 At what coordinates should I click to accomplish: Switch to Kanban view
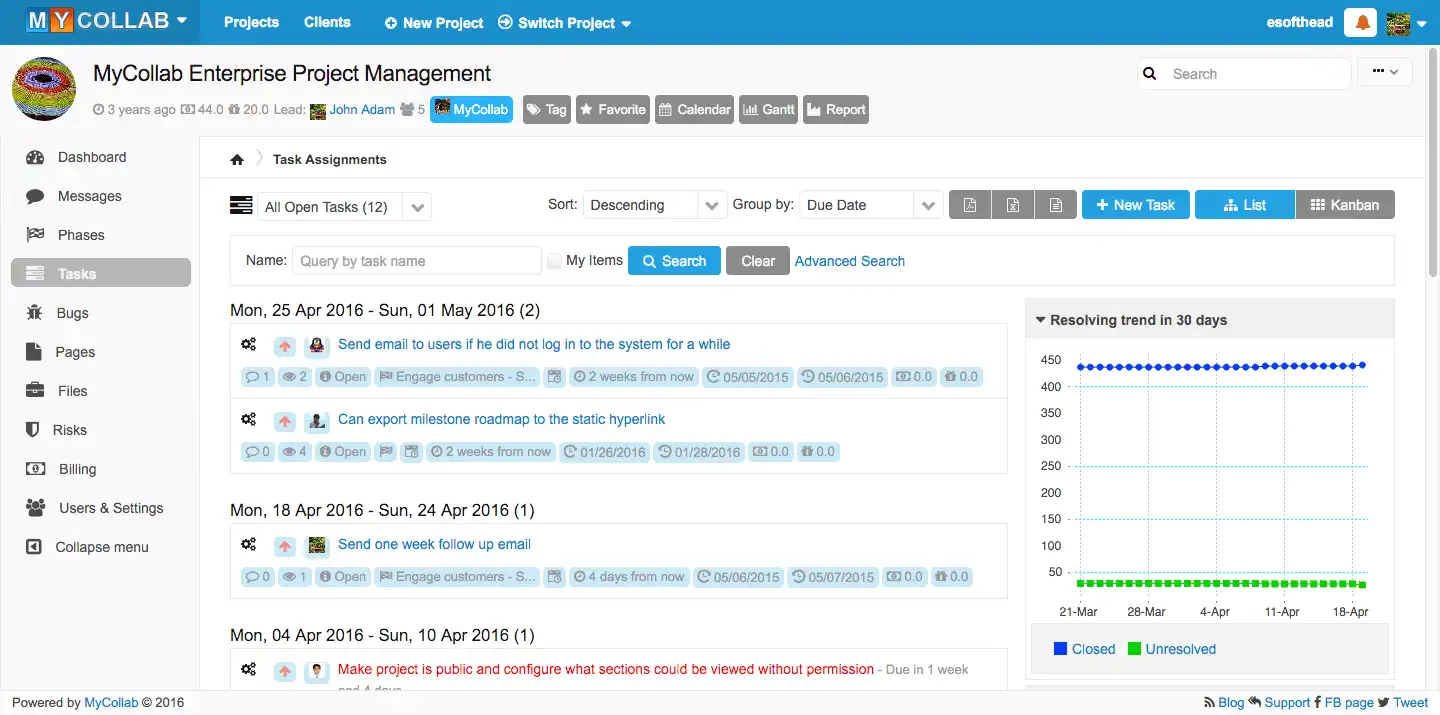click(1345, 205)
